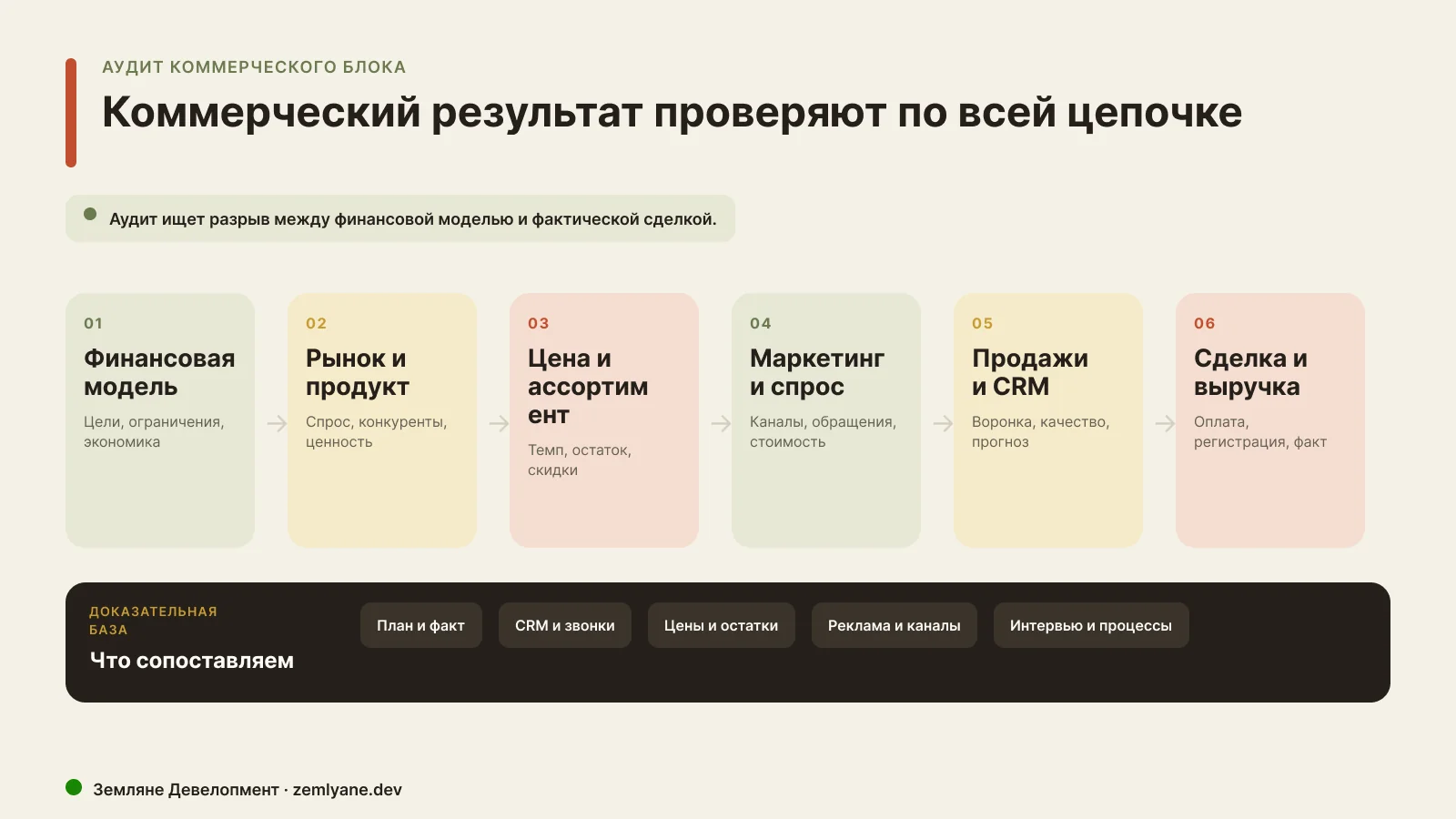
Task: Click the 'Аудит ищет разрыв' callout text
Action: click(x=413, y=219)
